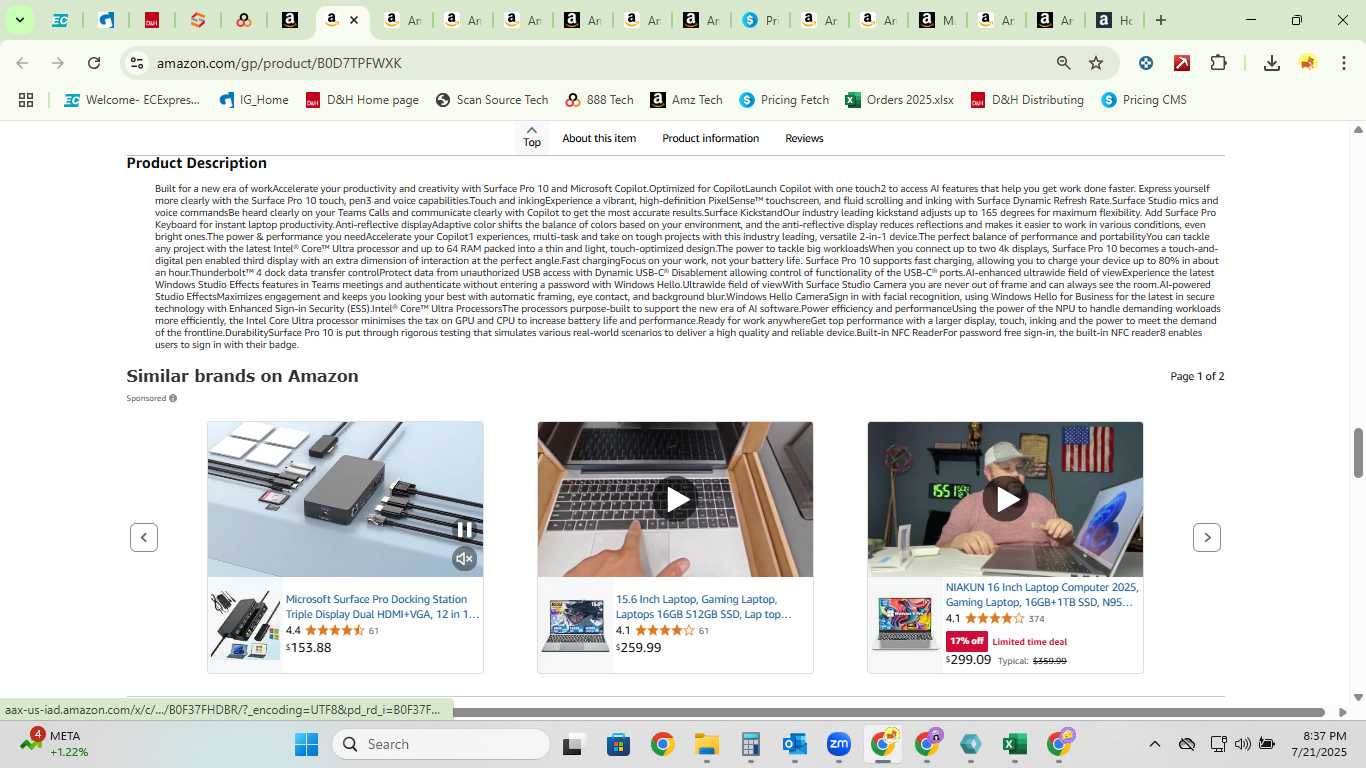The image size is (1366, 768).
Task: Open the 888 Tech bookmark
Action: pyautogui.click(x=599, y=100)
